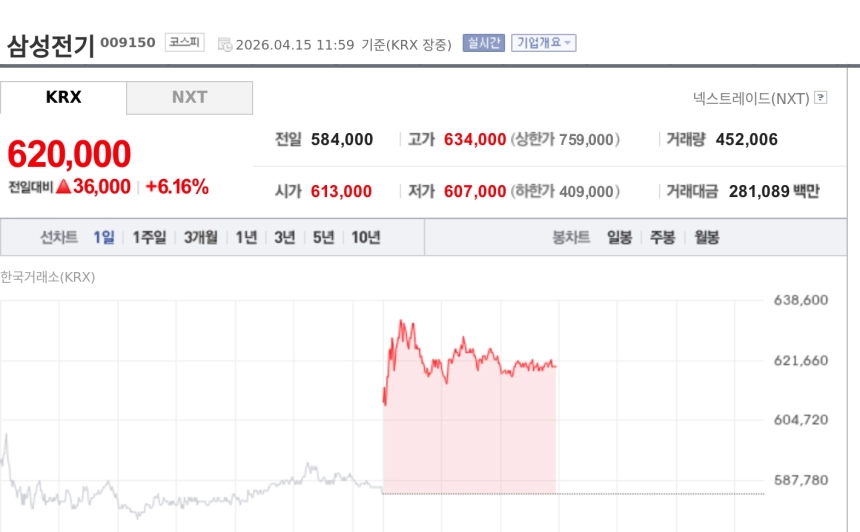Click the 삼성전기 stock name heading
This screenshot has height=532, width=860.
(50, 45)
